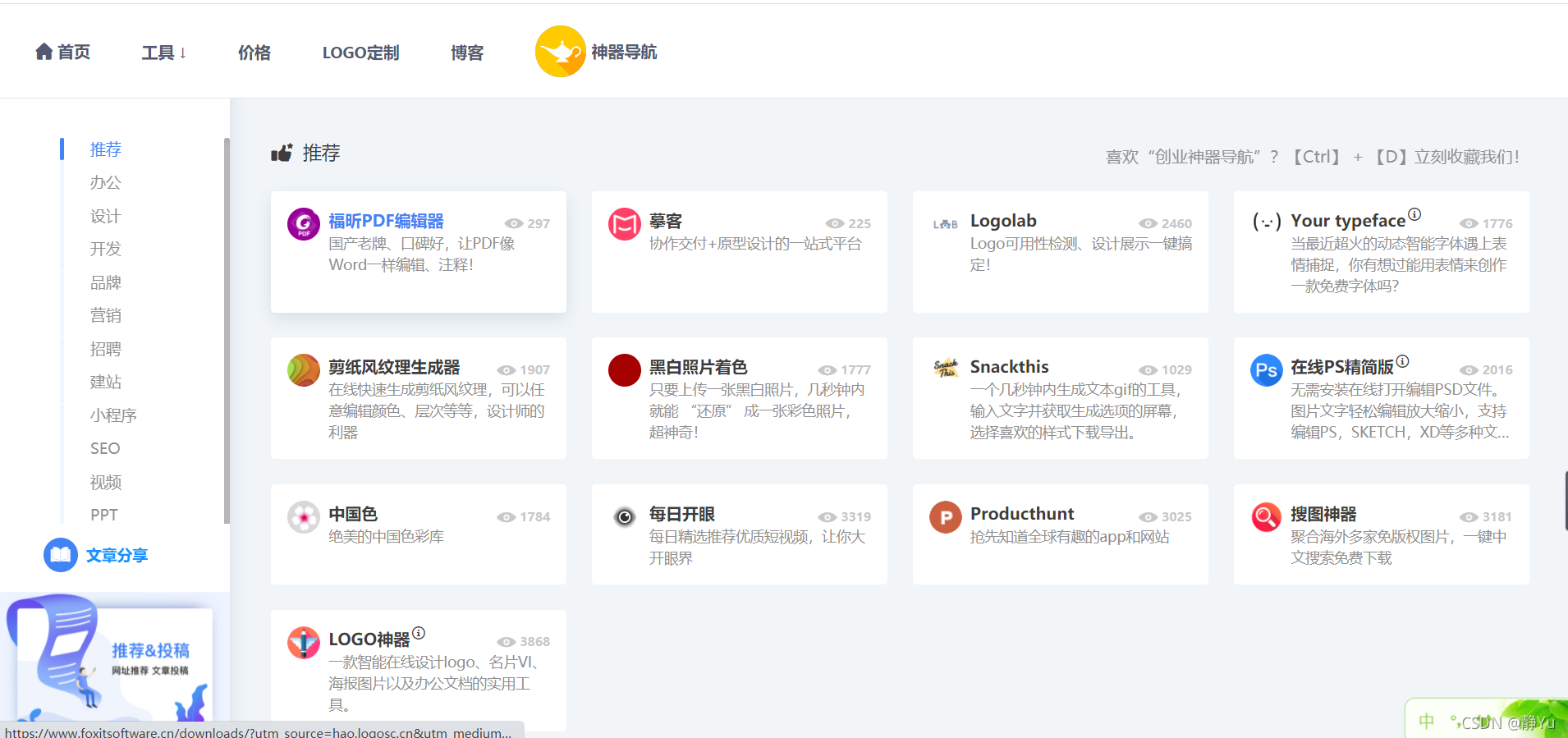1568x738 pixels.
Task: Click the info circle next to Your typeface
Action: pos(1414,215)
